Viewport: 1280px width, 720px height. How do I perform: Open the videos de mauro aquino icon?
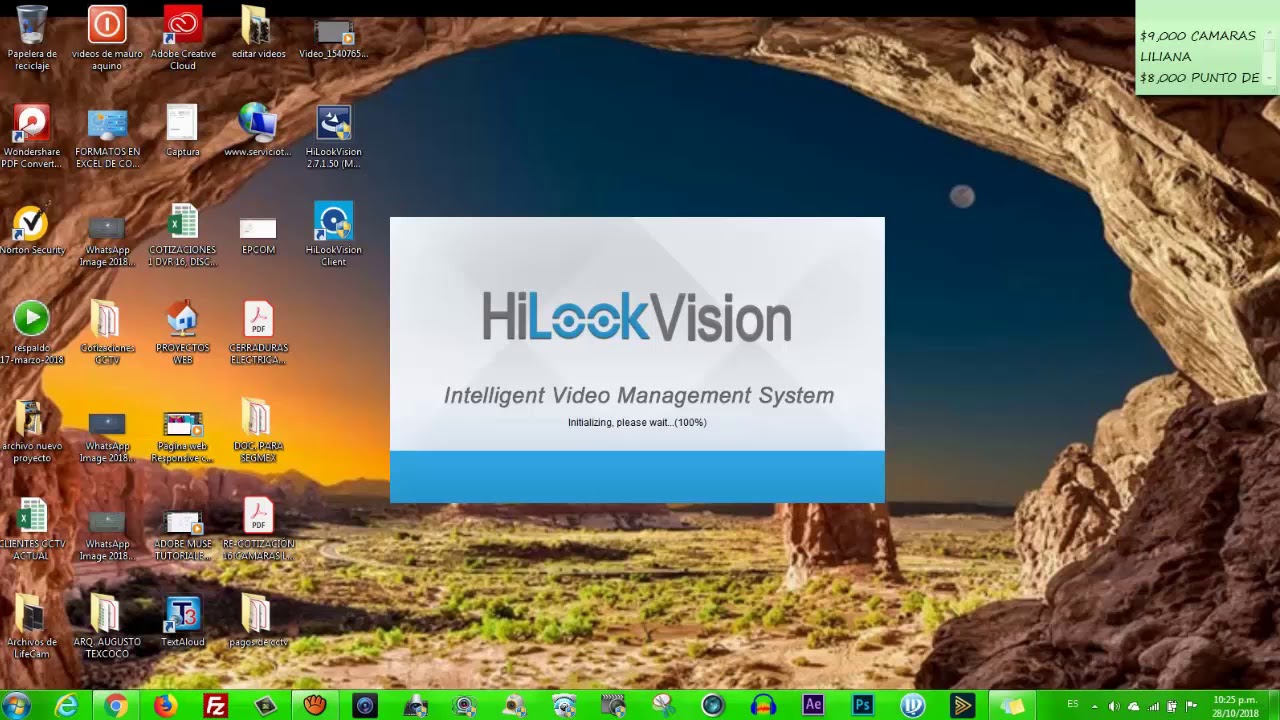[107, 38]
